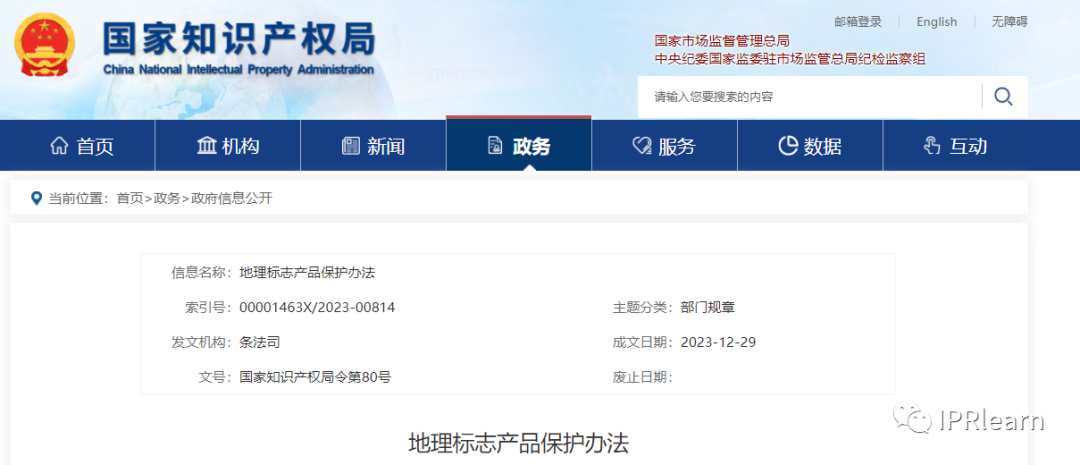This screenshot has width=1080, height=465.
Task: Open the 数据 navigation tab
Action: click(x=810, y=146)
